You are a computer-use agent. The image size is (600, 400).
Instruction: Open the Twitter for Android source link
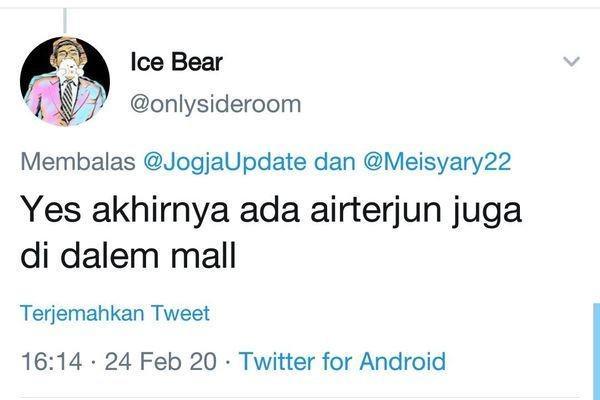pyautogui.click(x=342, y=361)
